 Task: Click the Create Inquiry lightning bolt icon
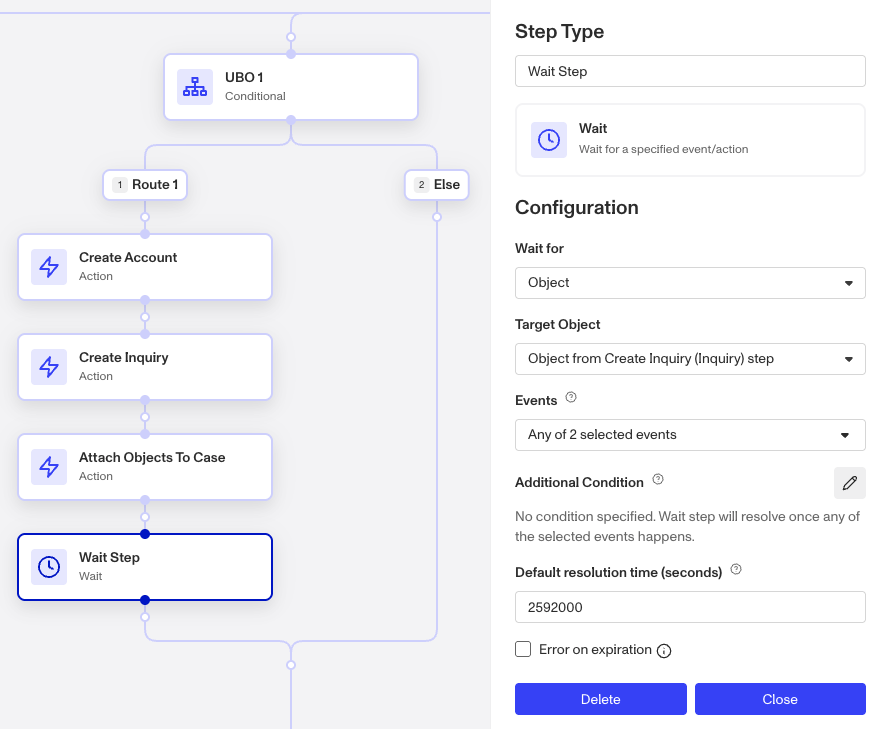pos(49,367)
